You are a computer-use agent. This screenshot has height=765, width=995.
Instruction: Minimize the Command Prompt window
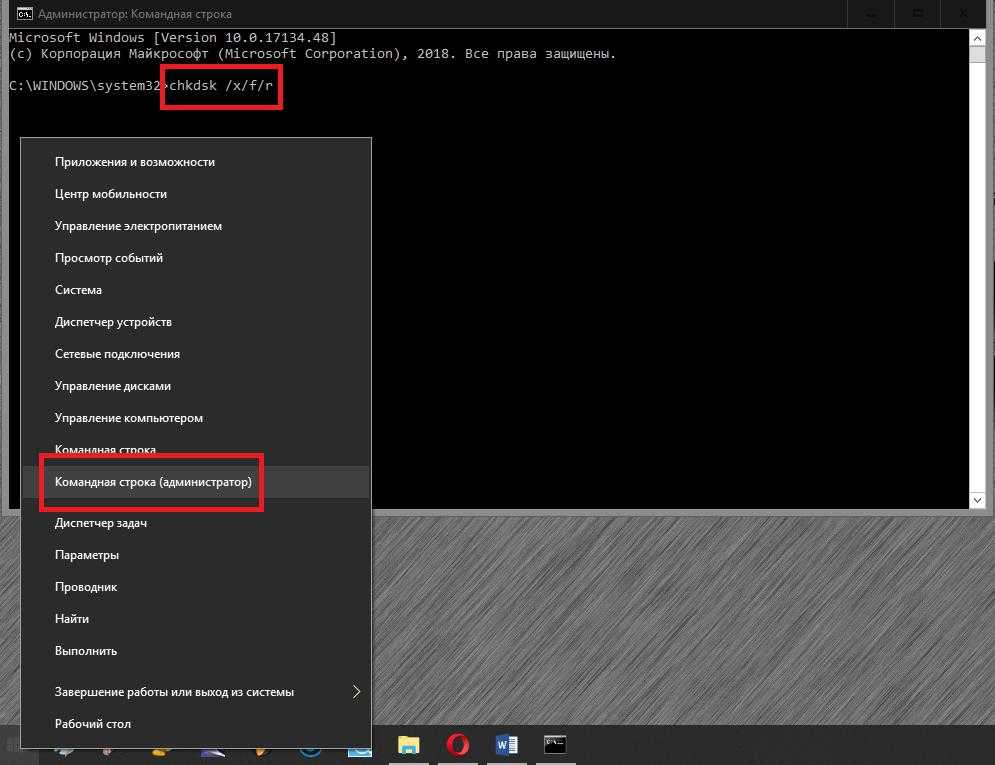(x=870, y=13)
